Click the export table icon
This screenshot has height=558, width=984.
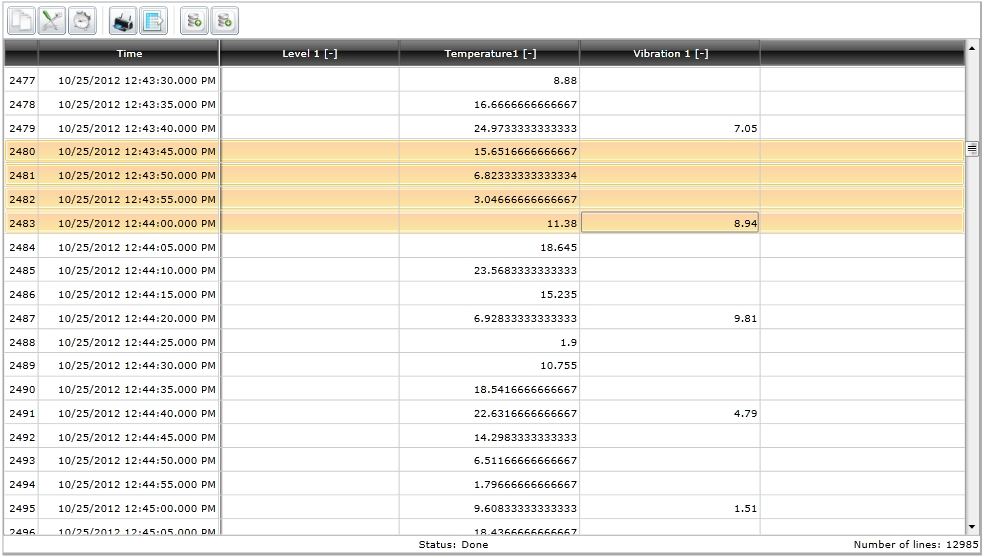(x=153, y=20)
